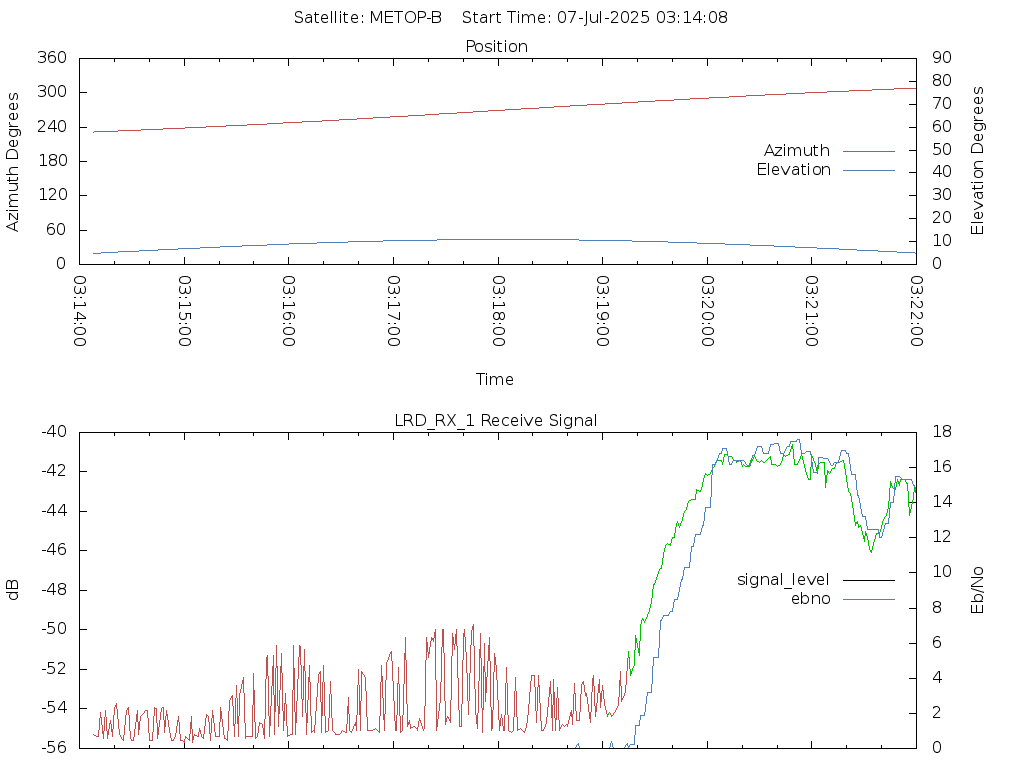Click the -50 dB axis value
Screen dimensions: 1024x768
click(x=54, y=629)
